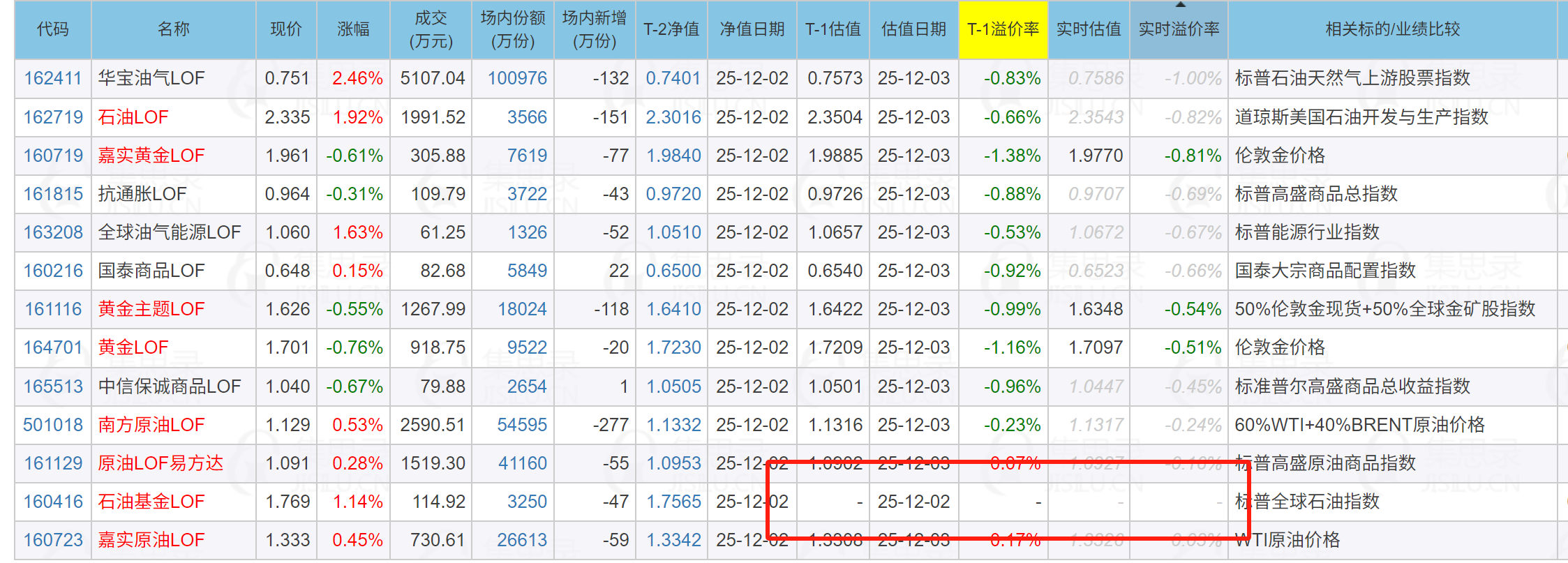
Task: Click 场内份额 value 54595 link
Action: 522,425
